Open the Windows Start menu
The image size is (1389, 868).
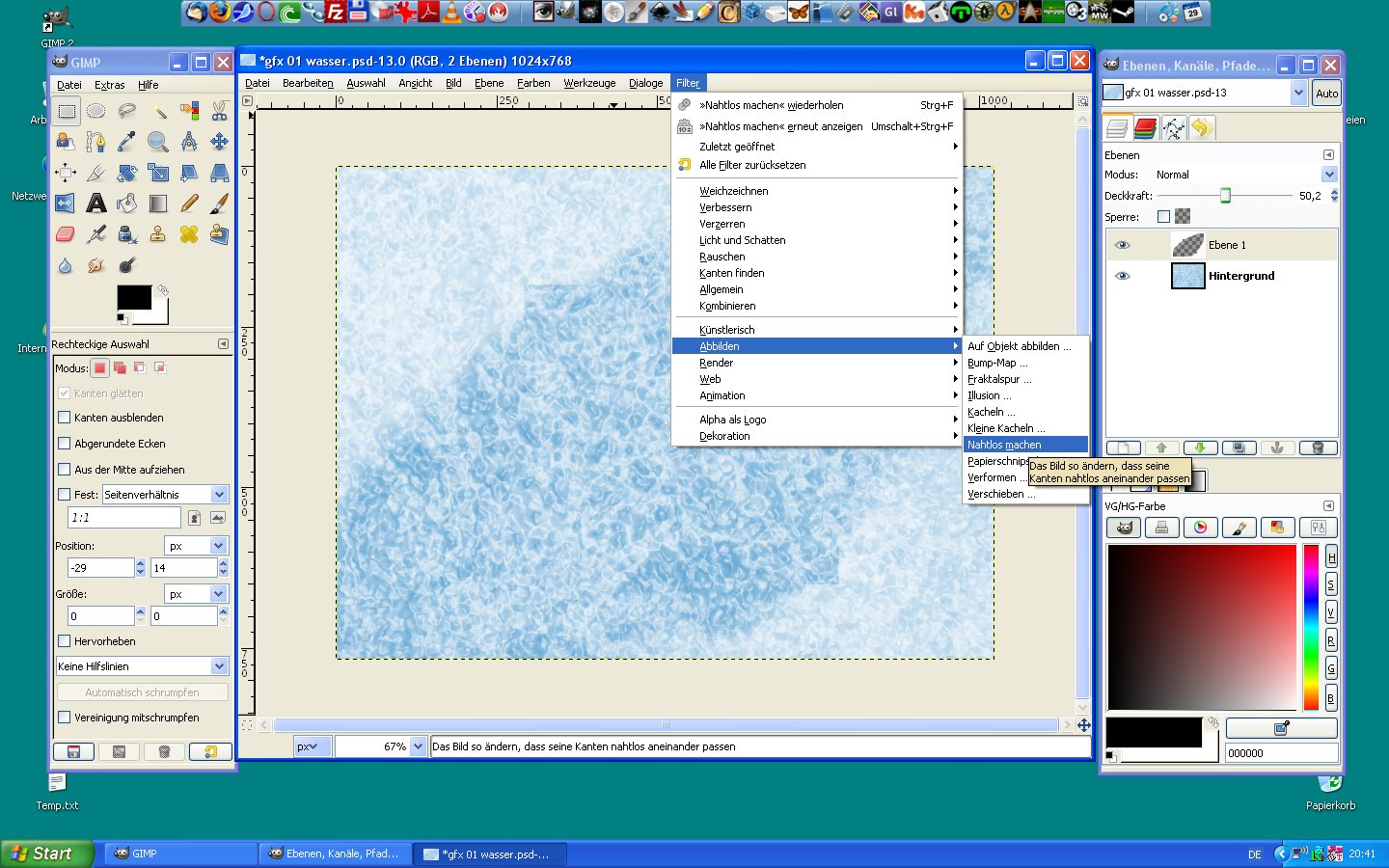coord(47,854)
